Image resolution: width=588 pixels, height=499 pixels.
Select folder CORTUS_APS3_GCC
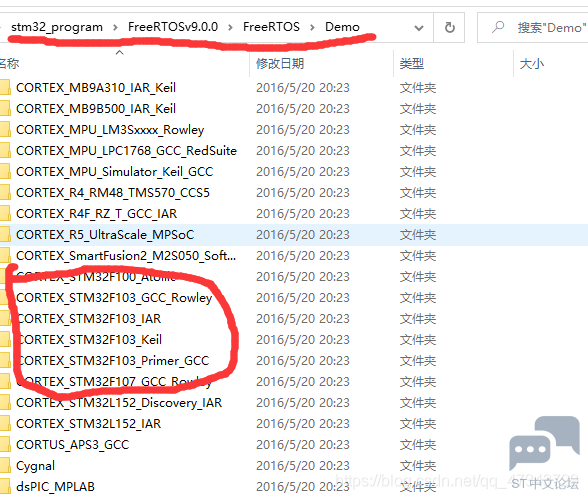(x=72, y=445)
